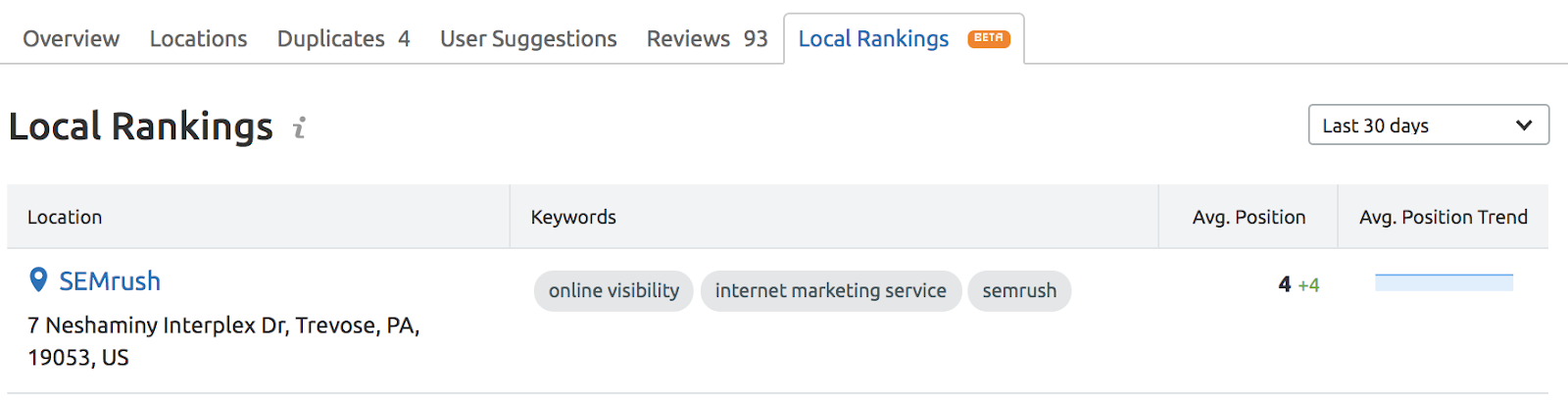Click the semrush keyword tag
1568x403 pixels.
point(1019,290)
